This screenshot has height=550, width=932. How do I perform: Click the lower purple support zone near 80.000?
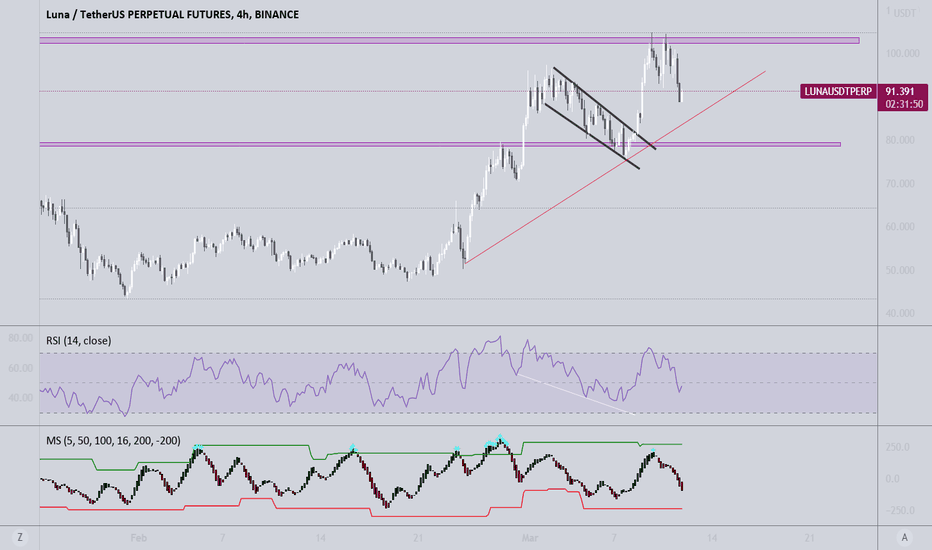click(x=440, y=144)
